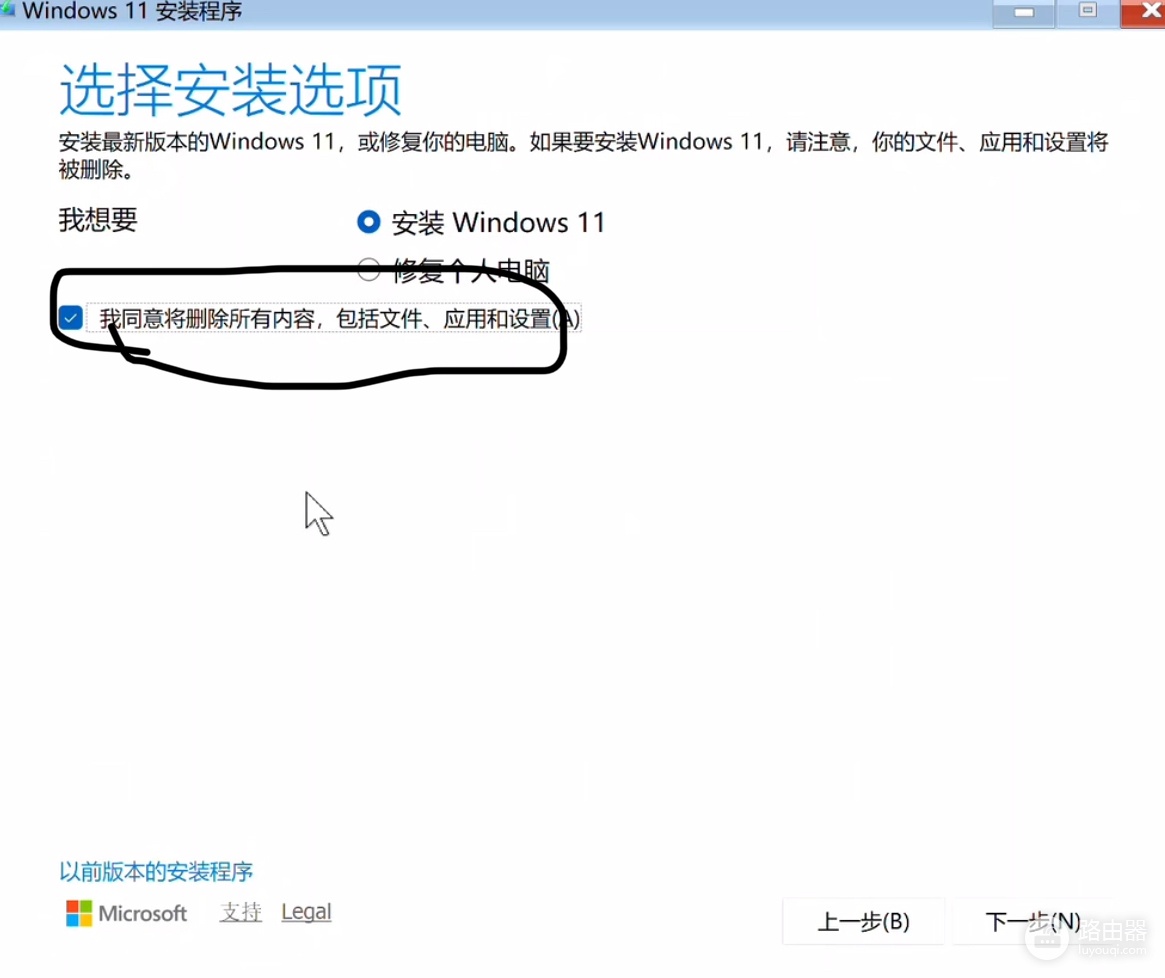Minimize the Windows 11 安装程序 window

(x=1024, y=12)
